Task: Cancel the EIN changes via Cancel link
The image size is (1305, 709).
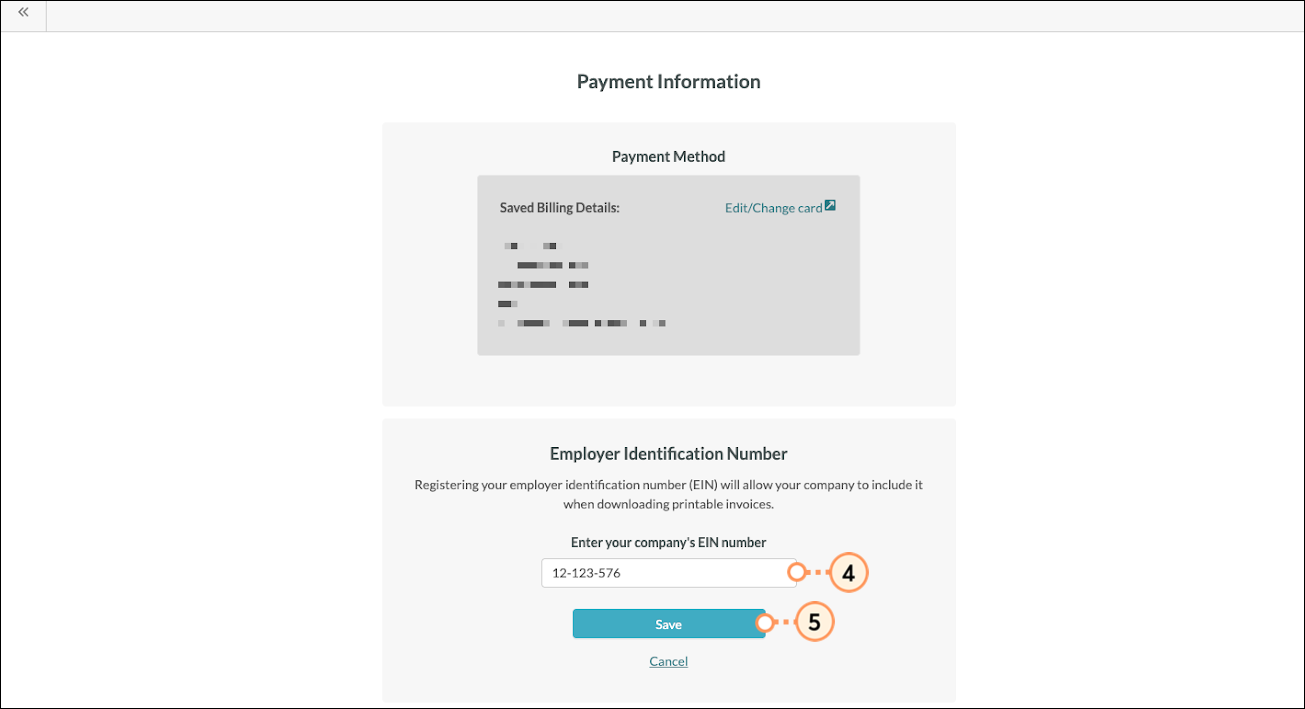Action: click(668, 661)
